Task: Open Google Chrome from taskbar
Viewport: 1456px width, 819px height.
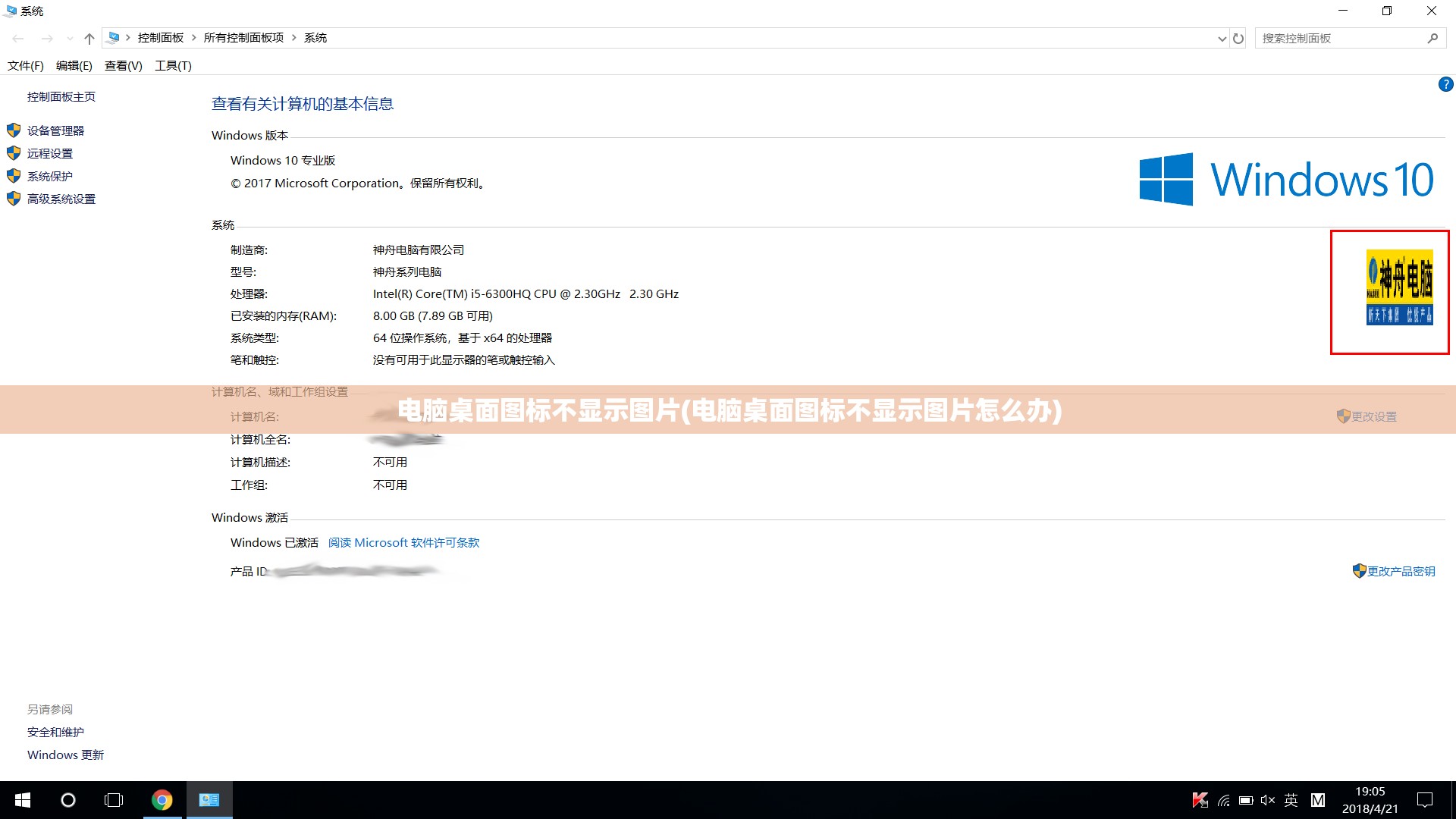Action: point(162,800)
